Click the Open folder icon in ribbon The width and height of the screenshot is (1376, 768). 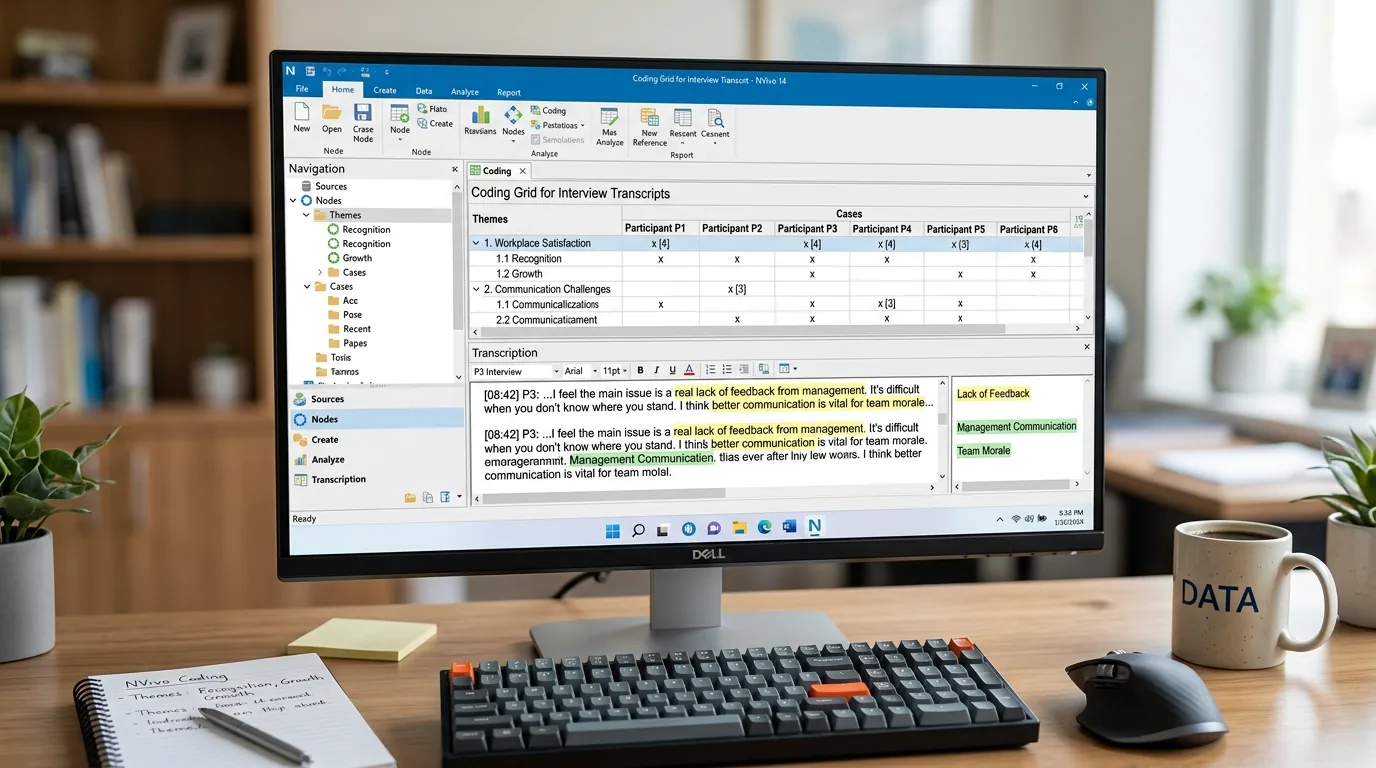pyautogui.click(x=332, y=112)
